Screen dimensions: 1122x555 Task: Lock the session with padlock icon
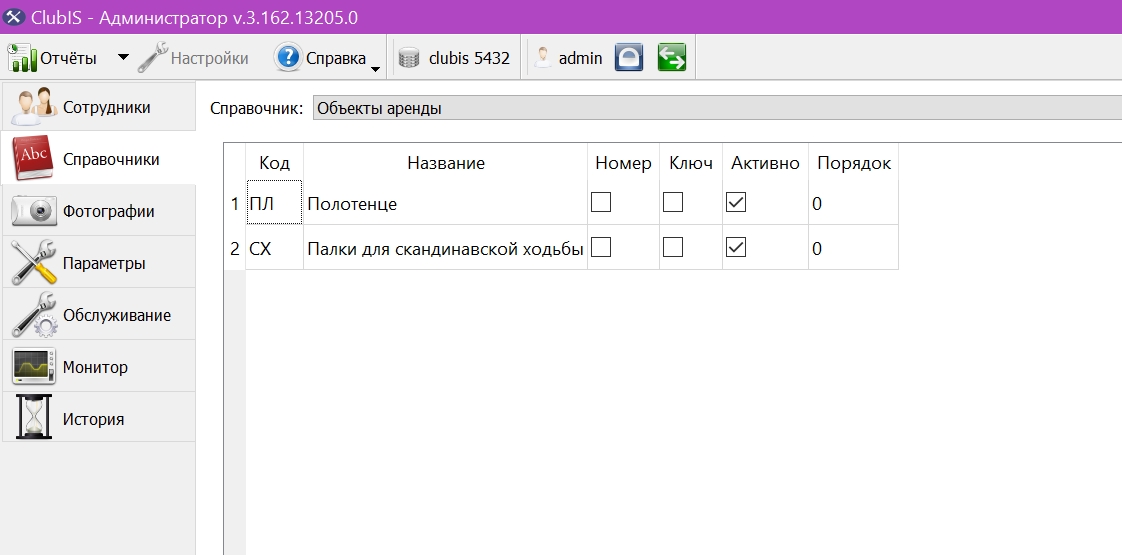(x=629, y=58)
